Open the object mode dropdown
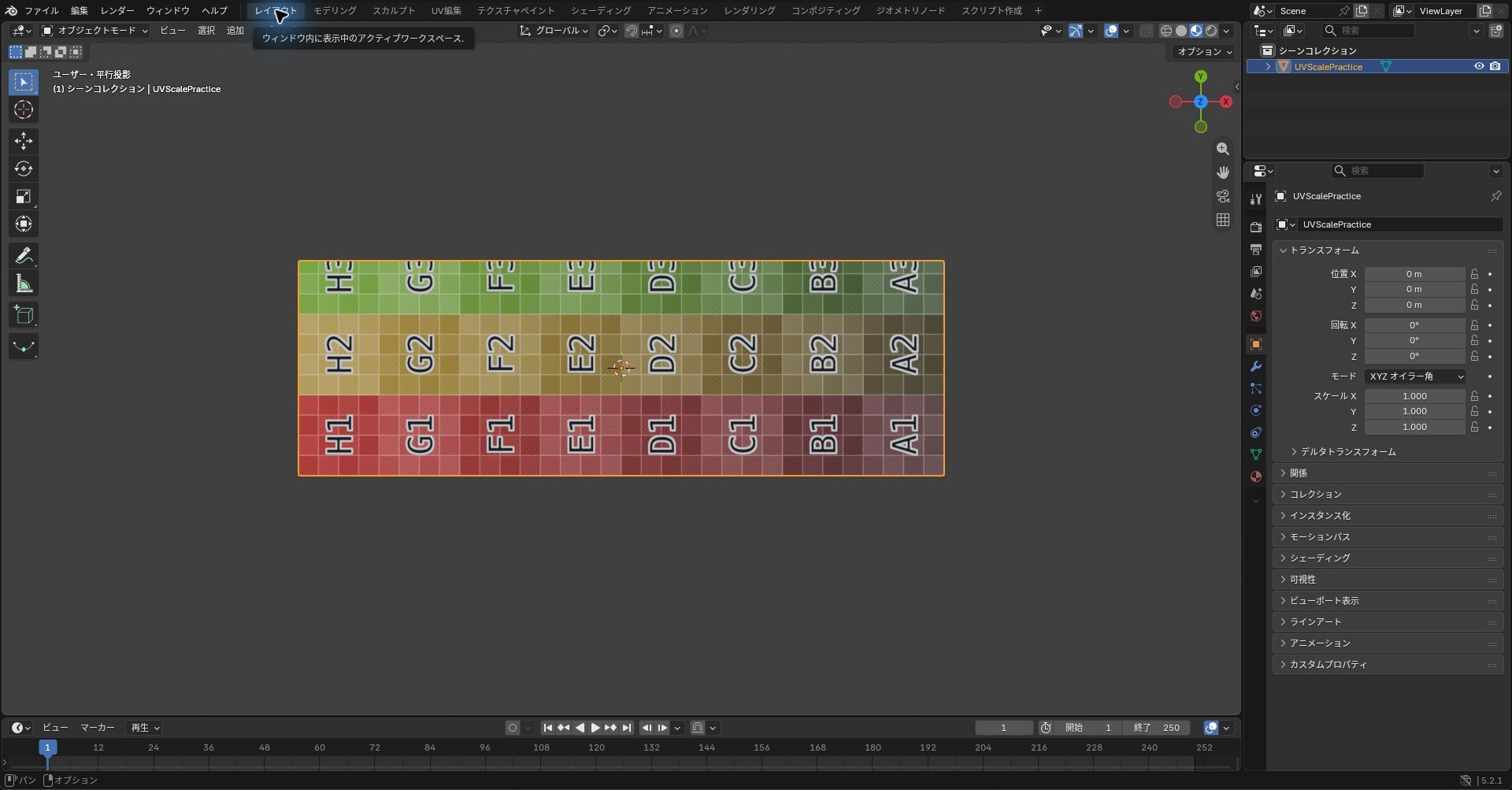The image size is (1512, 790). tap(94, 31)
